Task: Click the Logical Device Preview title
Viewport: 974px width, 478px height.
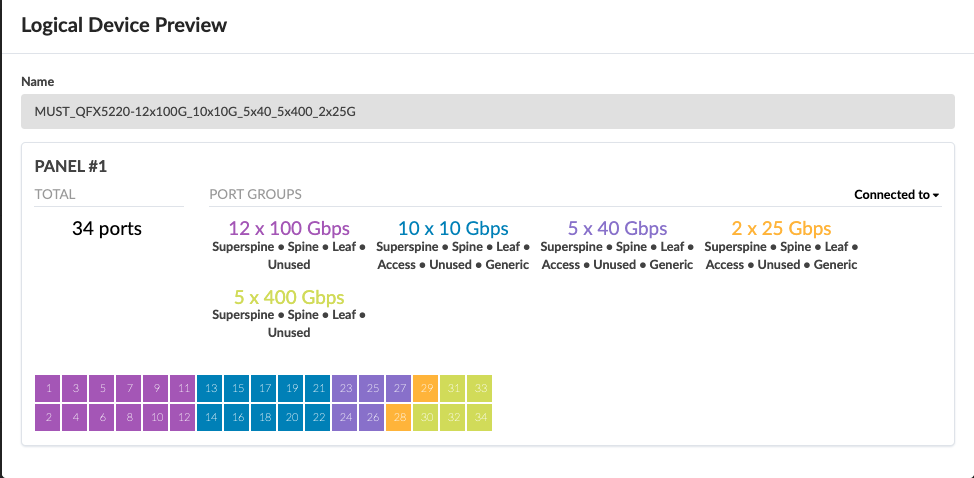Action: click(x=124, y=25)
